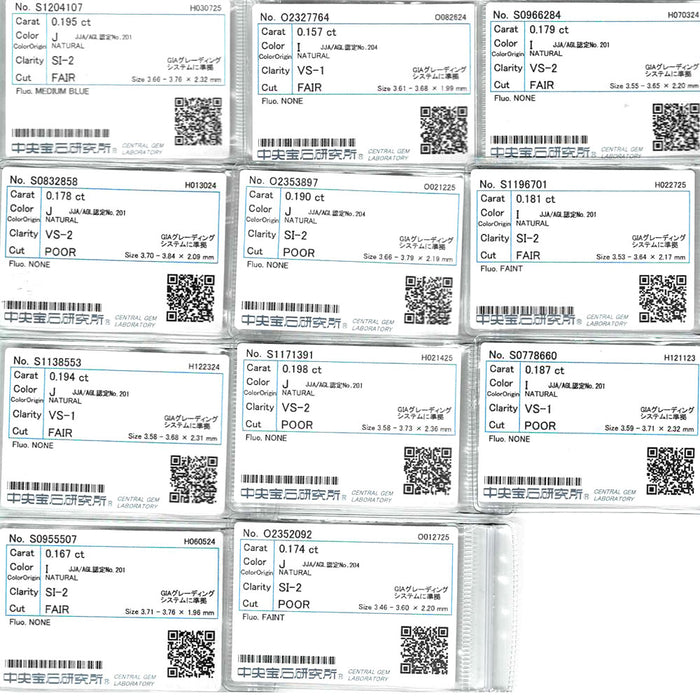Click the carat value "0.187 ct"
The width and height of the screenshot is (700, 700).
coord(544,370)
